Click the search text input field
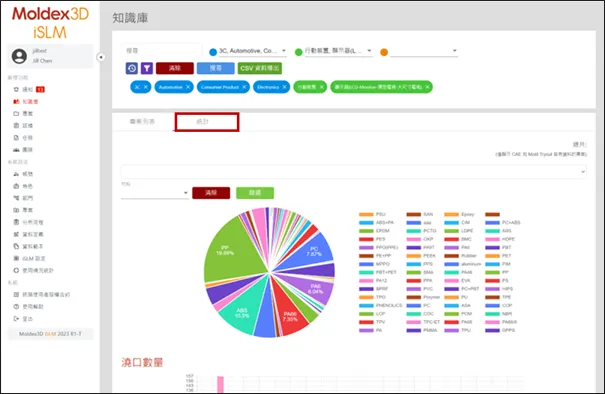Screen dimensions: 605x394 162,51
